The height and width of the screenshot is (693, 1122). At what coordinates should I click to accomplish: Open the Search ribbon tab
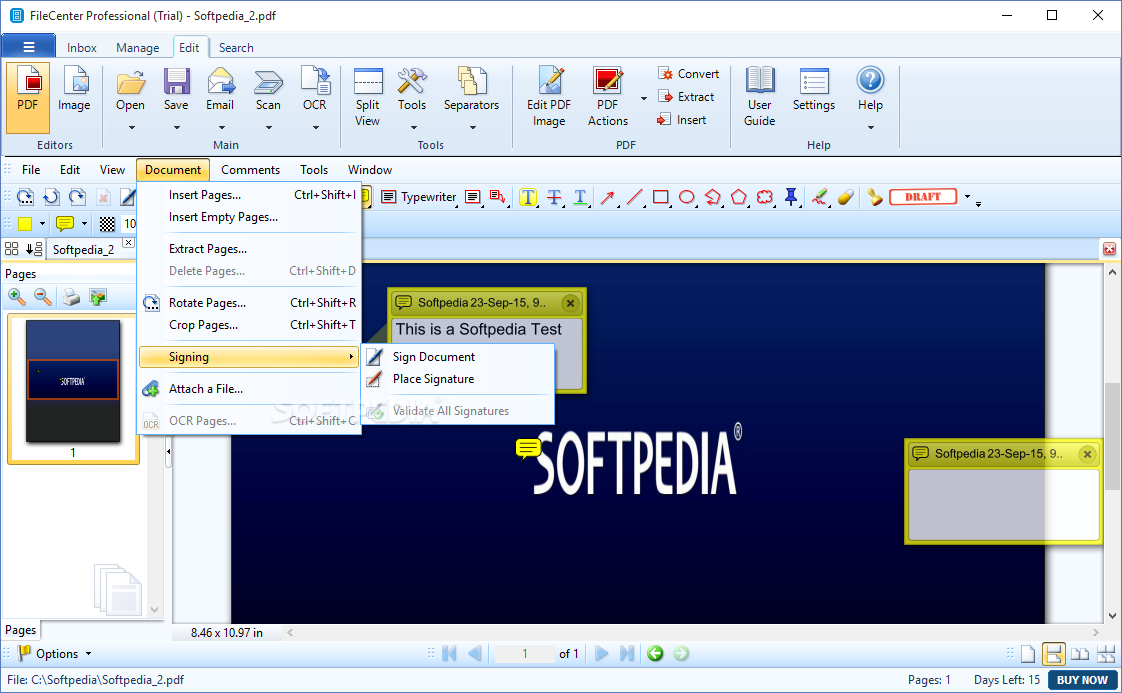point(236,47)
